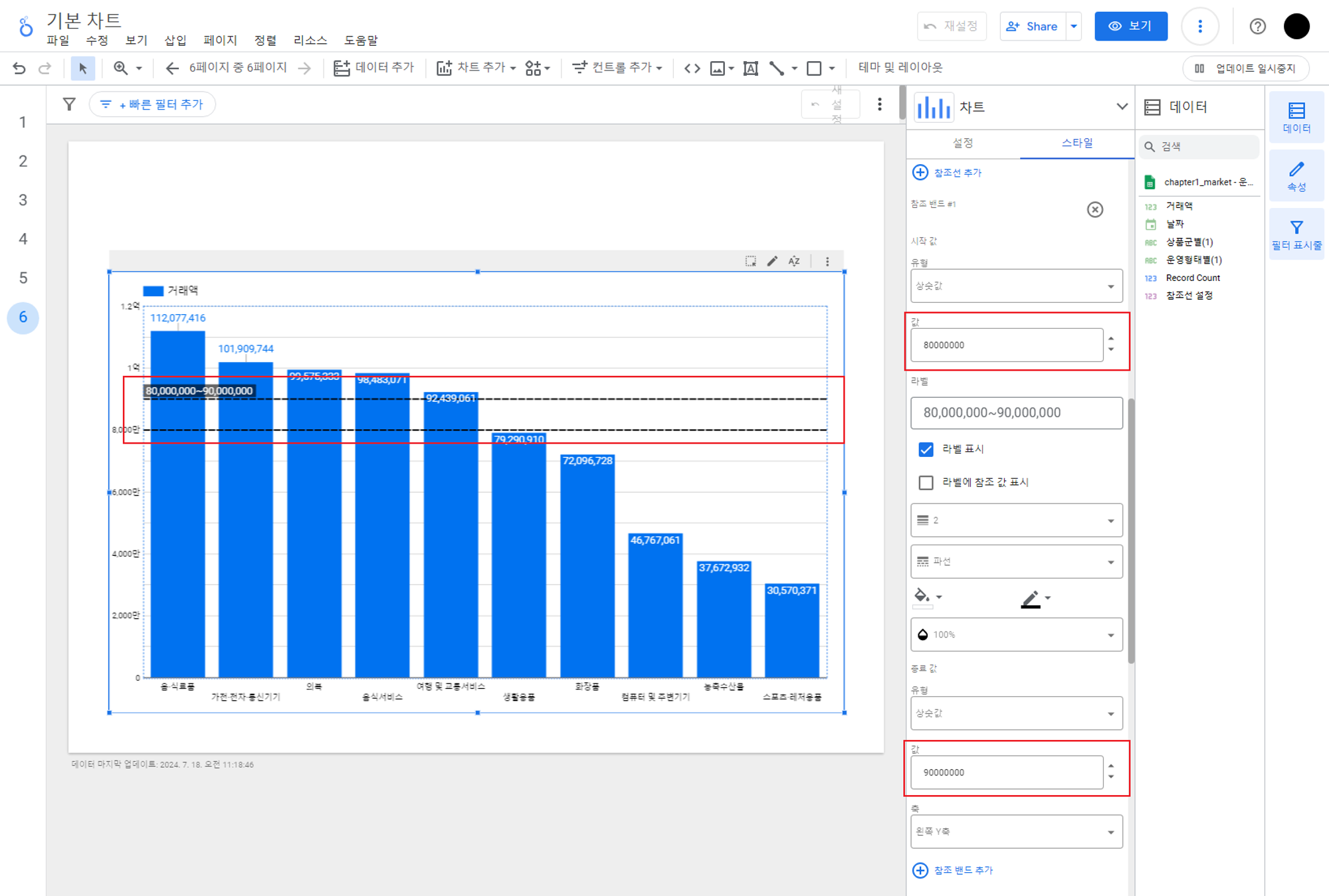Viewport: 1329px width, 896px height.
Task: Click the blue 보기 button
Action: pyautogui.click(x=1130, y=27)
